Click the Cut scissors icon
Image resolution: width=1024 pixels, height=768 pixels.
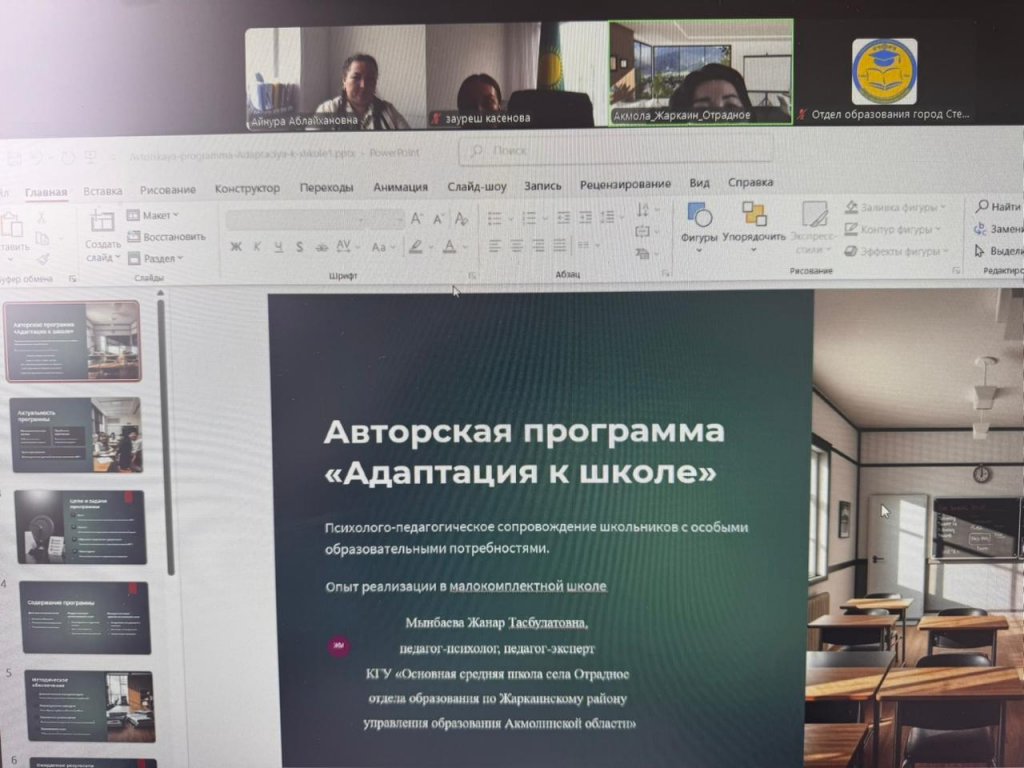click(42, 218)
